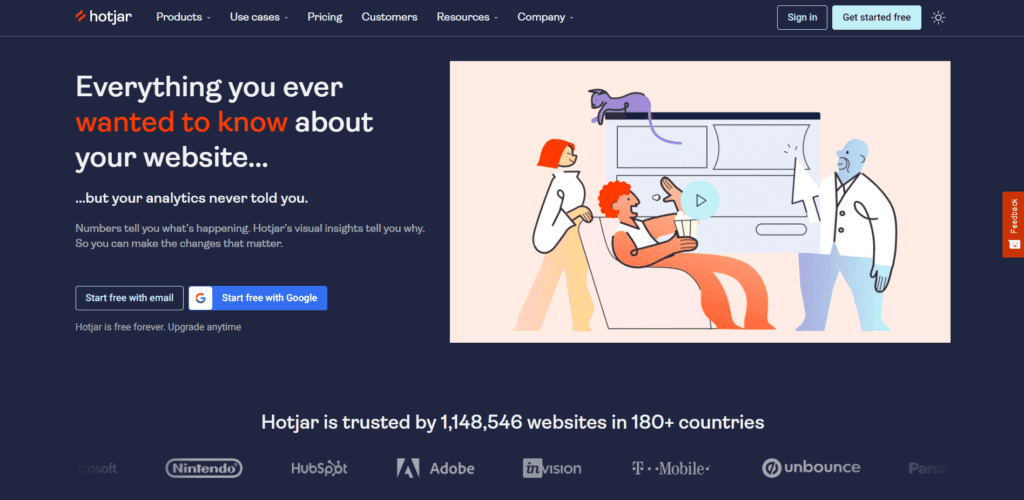Expand the Products dropdown menu
1024x500 pixels.
tap(184, 18)
